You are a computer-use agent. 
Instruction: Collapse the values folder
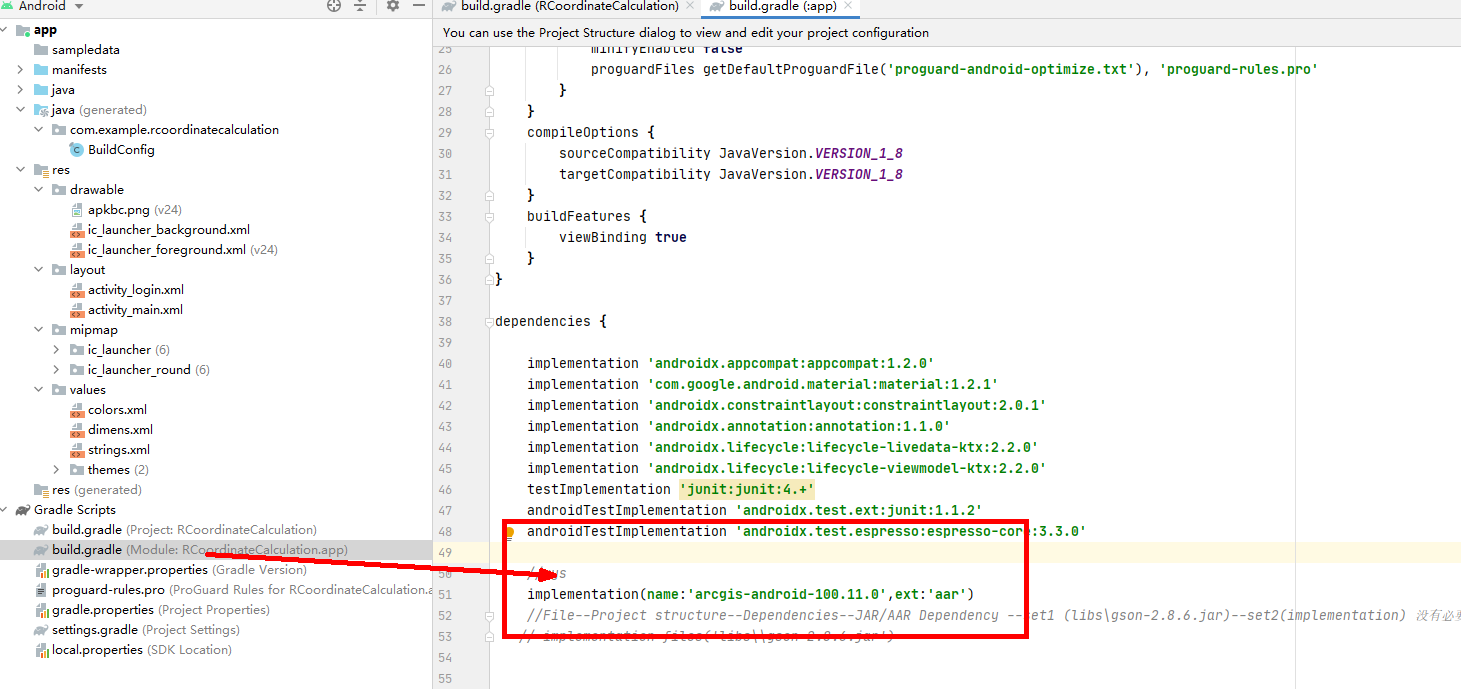click(39, 390)
